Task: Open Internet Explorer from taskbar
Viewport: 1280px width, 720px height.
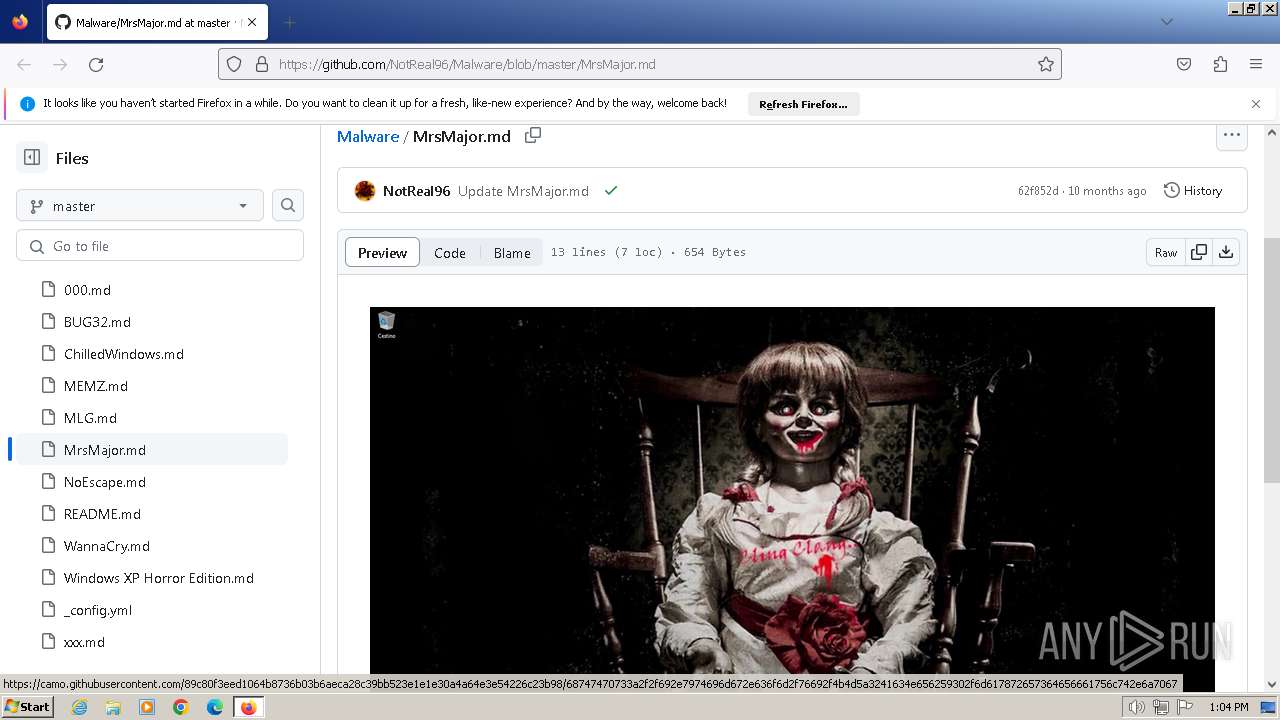Action: [80, 707]
